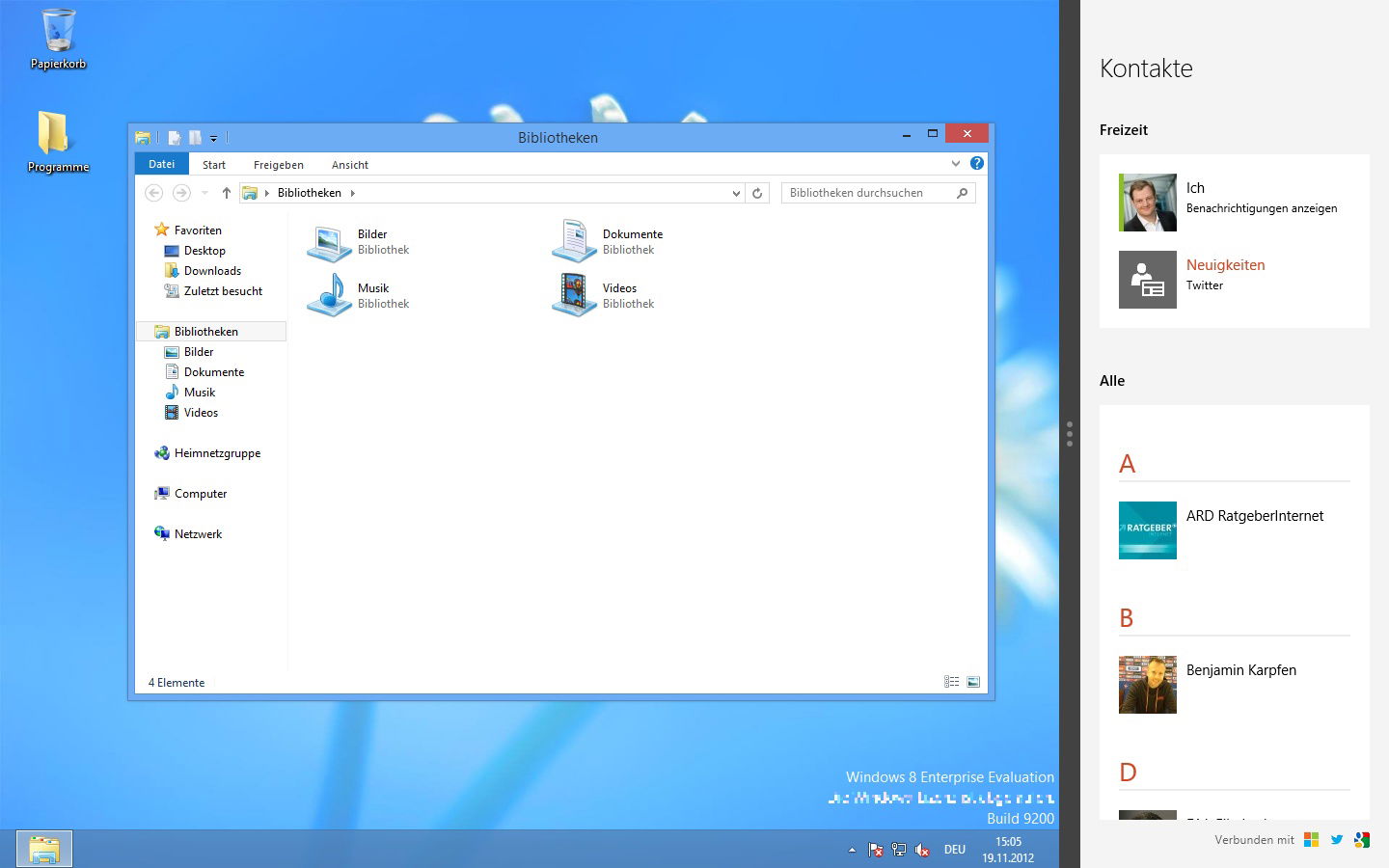Click the Ich profile photo in Kontakte
The height and width of the screenshot is (868, 1389).
(x=1148, y=203)
